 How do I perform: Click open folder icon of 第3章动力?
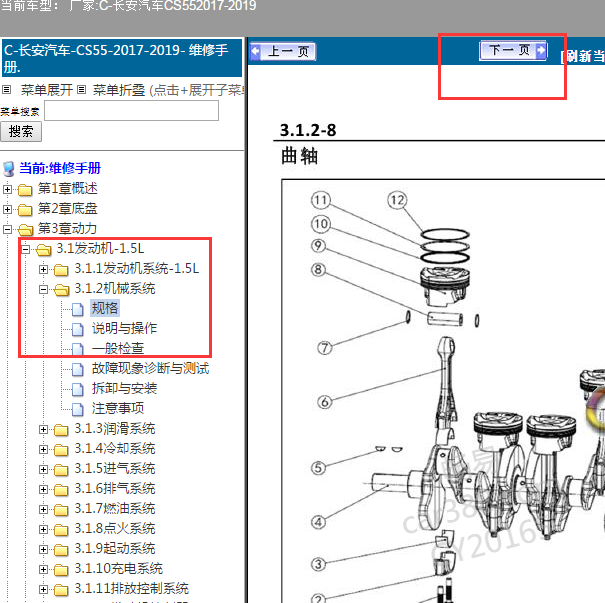[25, 230]
